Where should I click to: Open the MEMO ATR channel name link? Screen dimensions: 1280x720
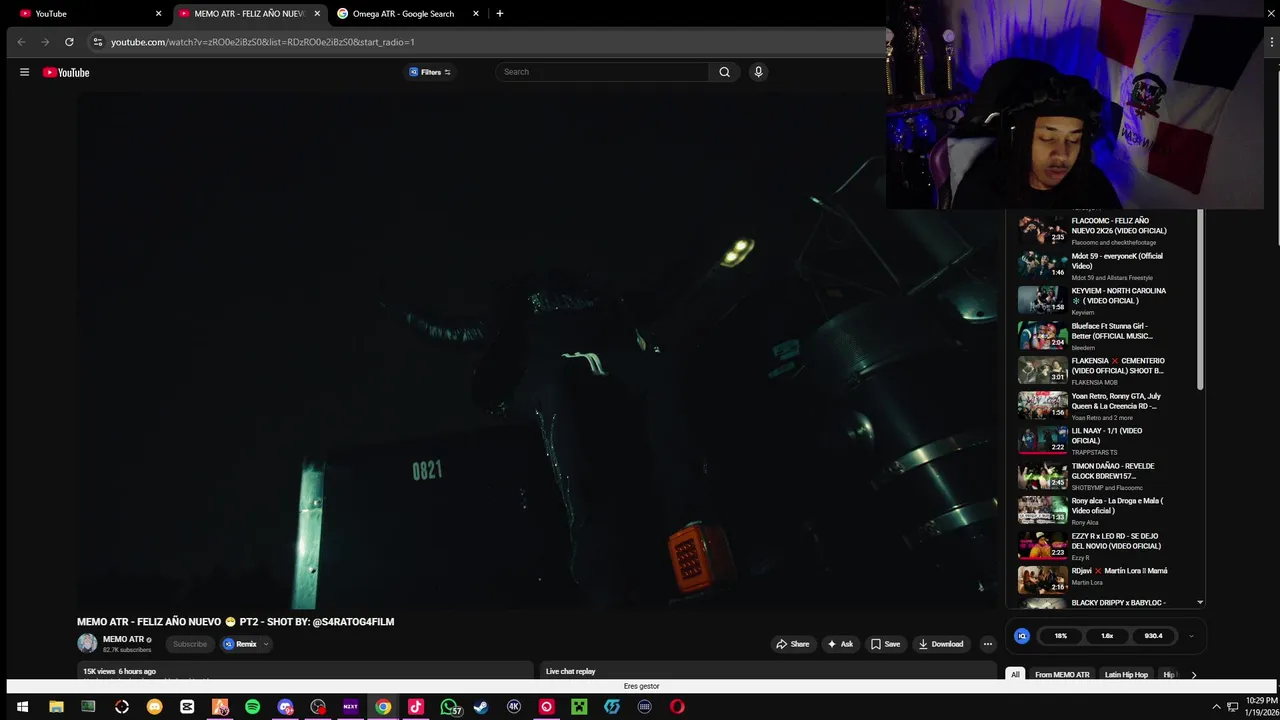click(123, 639)
